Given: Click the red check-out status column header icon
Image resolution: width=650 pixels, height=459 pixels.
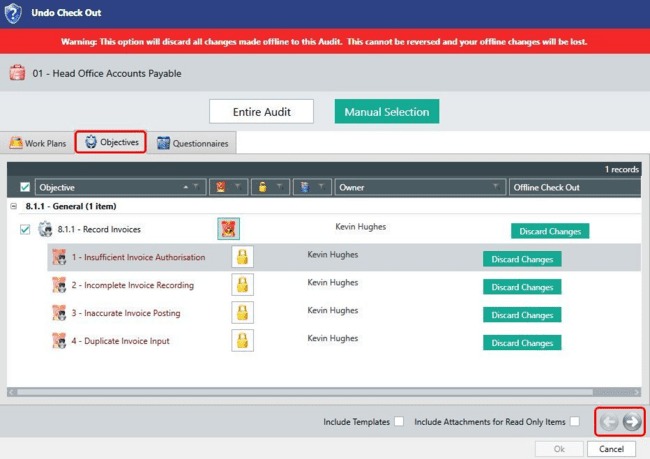Looking at the screenshot, I should 221,187.
